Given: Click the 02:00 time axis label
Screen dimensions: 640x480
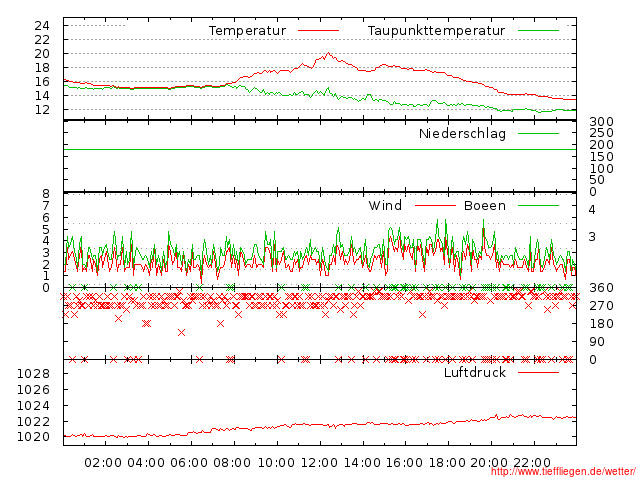Looking at the screenshot, I should point(103,463).
